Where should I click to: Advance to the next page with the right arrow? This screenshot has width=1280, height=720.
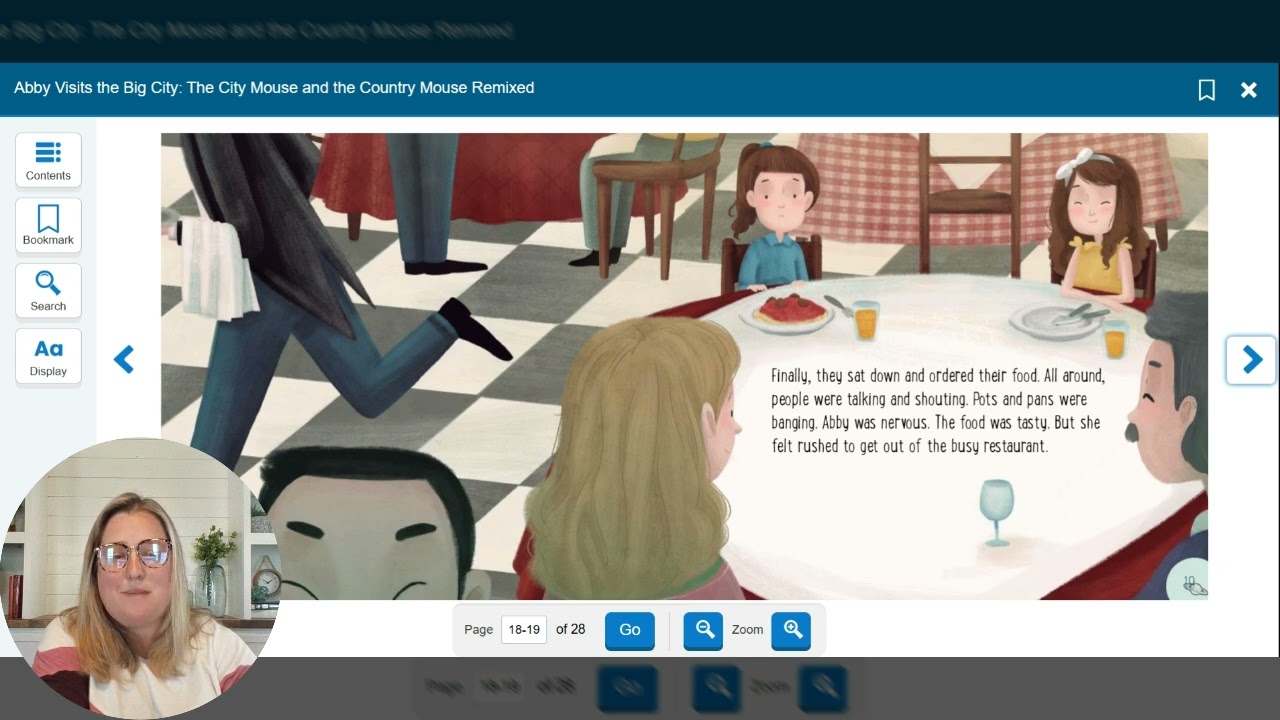pyautogui.click(x=1251, y=360)
